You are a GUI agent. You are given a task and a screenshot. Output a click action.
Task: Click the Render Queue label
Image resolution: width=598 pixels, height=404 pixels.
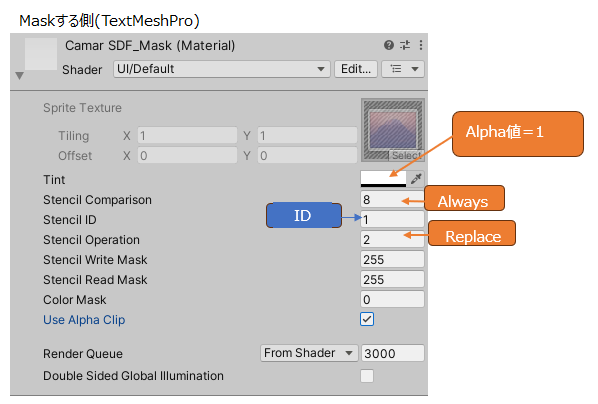(x=83, y=354)
